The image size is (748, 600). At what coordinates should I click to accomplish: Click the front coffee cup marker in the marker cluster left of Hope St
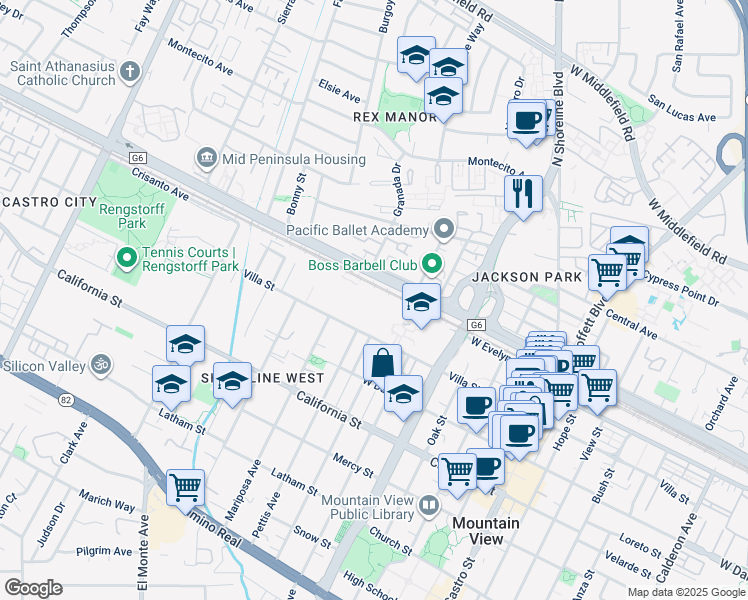pos(519,434)
